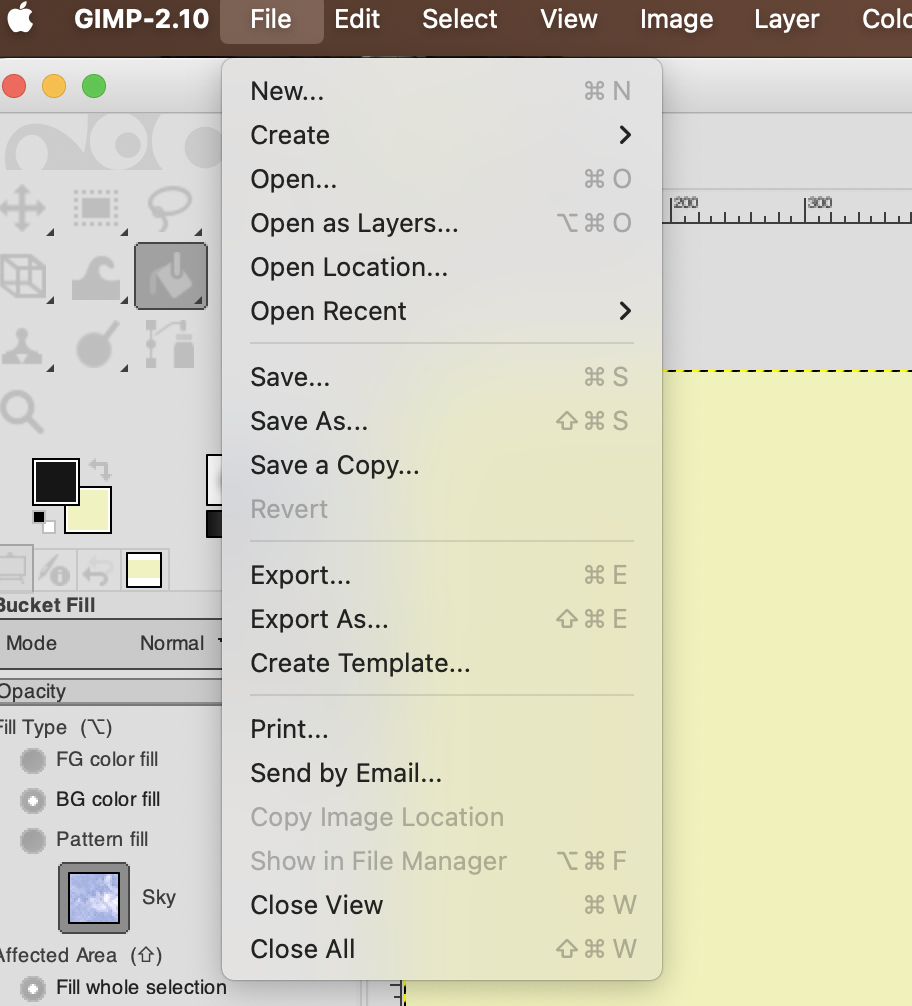Viewport: 912px width, 1006px height.
Task: Choose Export As... menu item
Action: (x=442, y=619)
